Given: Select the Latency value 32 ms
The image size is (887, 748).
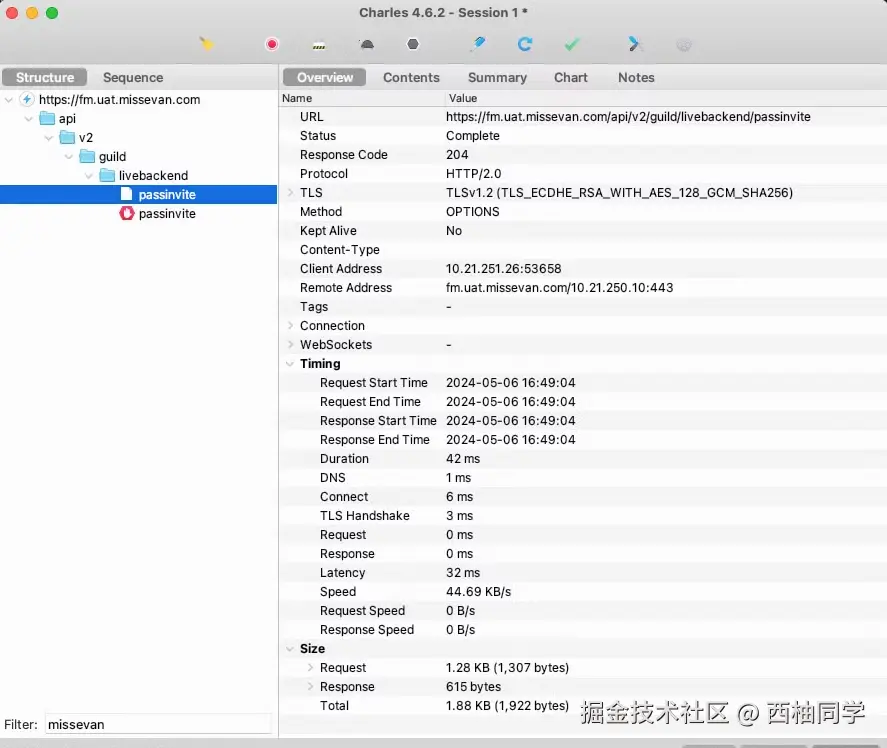Looking at the screenshot, I should point(463,573).
